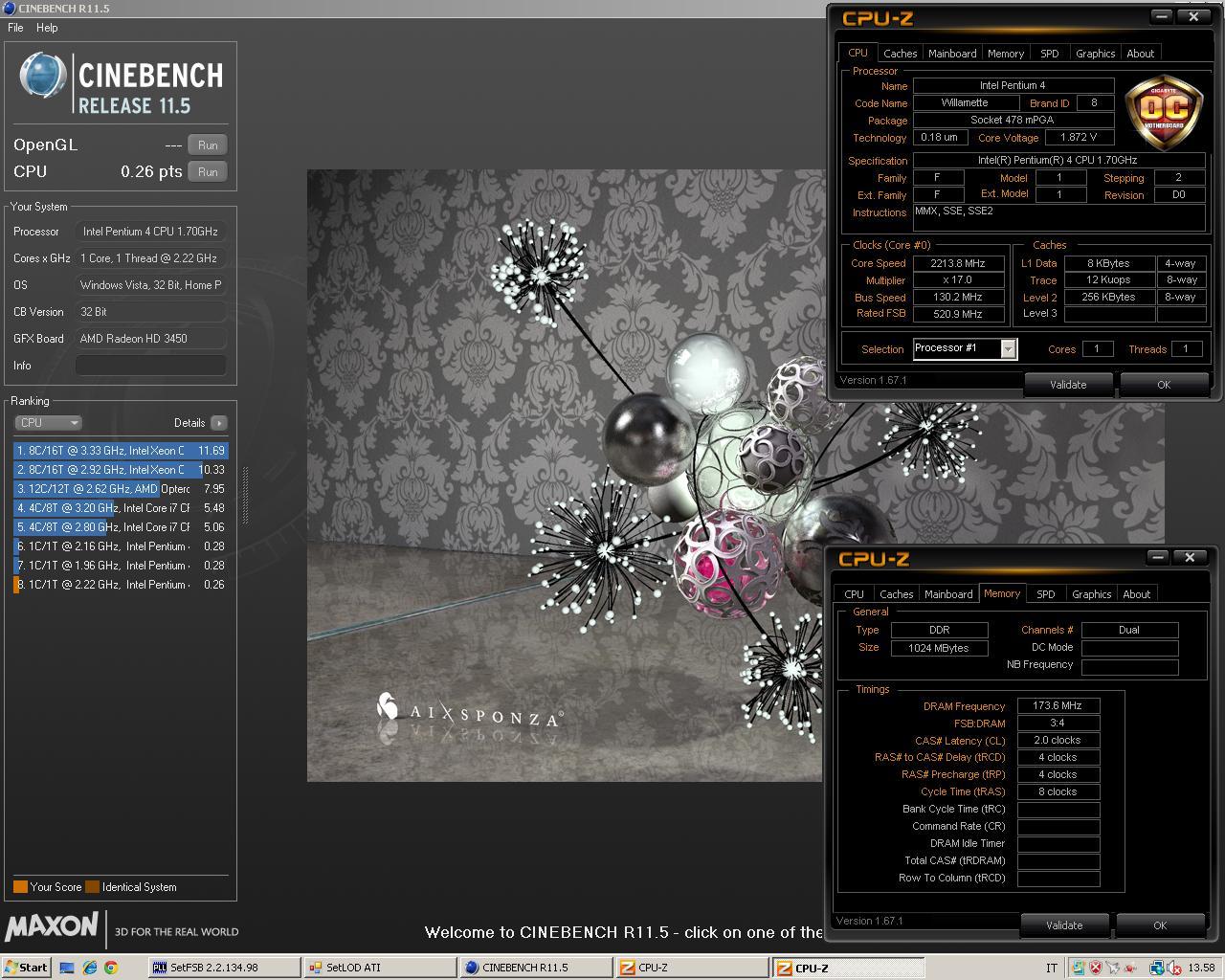Run the OpenGL benchmark
Image resolution: width=1225 pixels, height=980 pixels.
pos(208,145)
